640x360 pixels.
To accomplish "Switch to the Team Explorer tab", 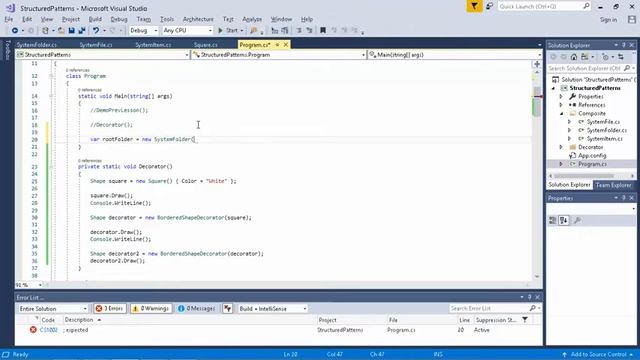I will (x=613, y=185).
